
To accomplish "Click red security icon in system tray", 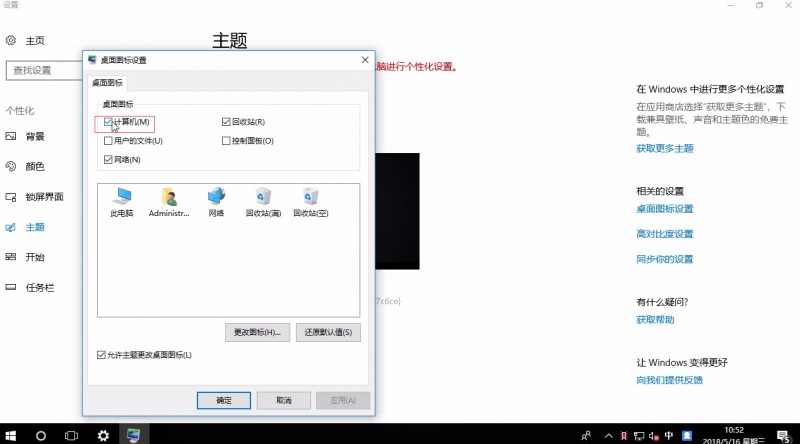I will pos(623,436).
